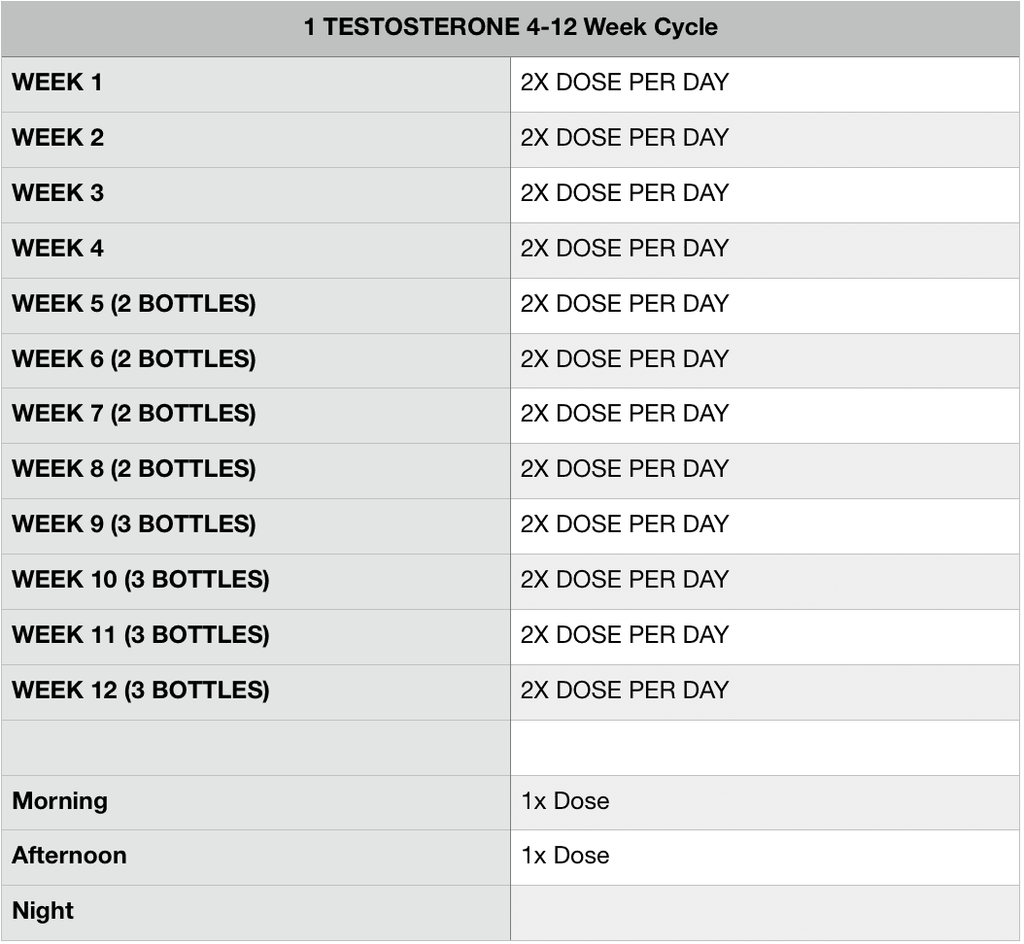Select the 1x Dose cell beside Afternoon
This screenshot has width=1024, height=944.
[565, 856]
